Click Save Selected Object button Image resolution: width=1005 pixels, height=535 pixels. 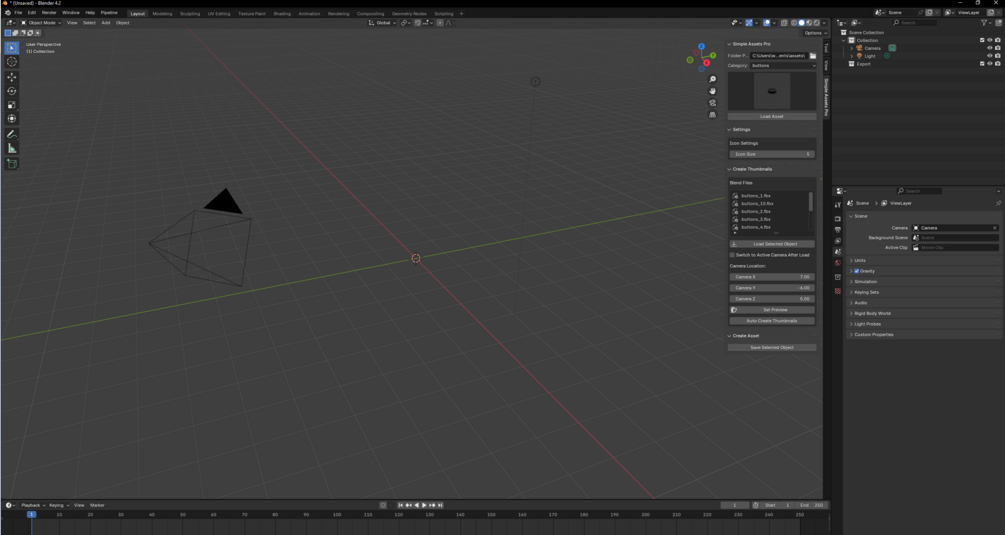[772, 347]
